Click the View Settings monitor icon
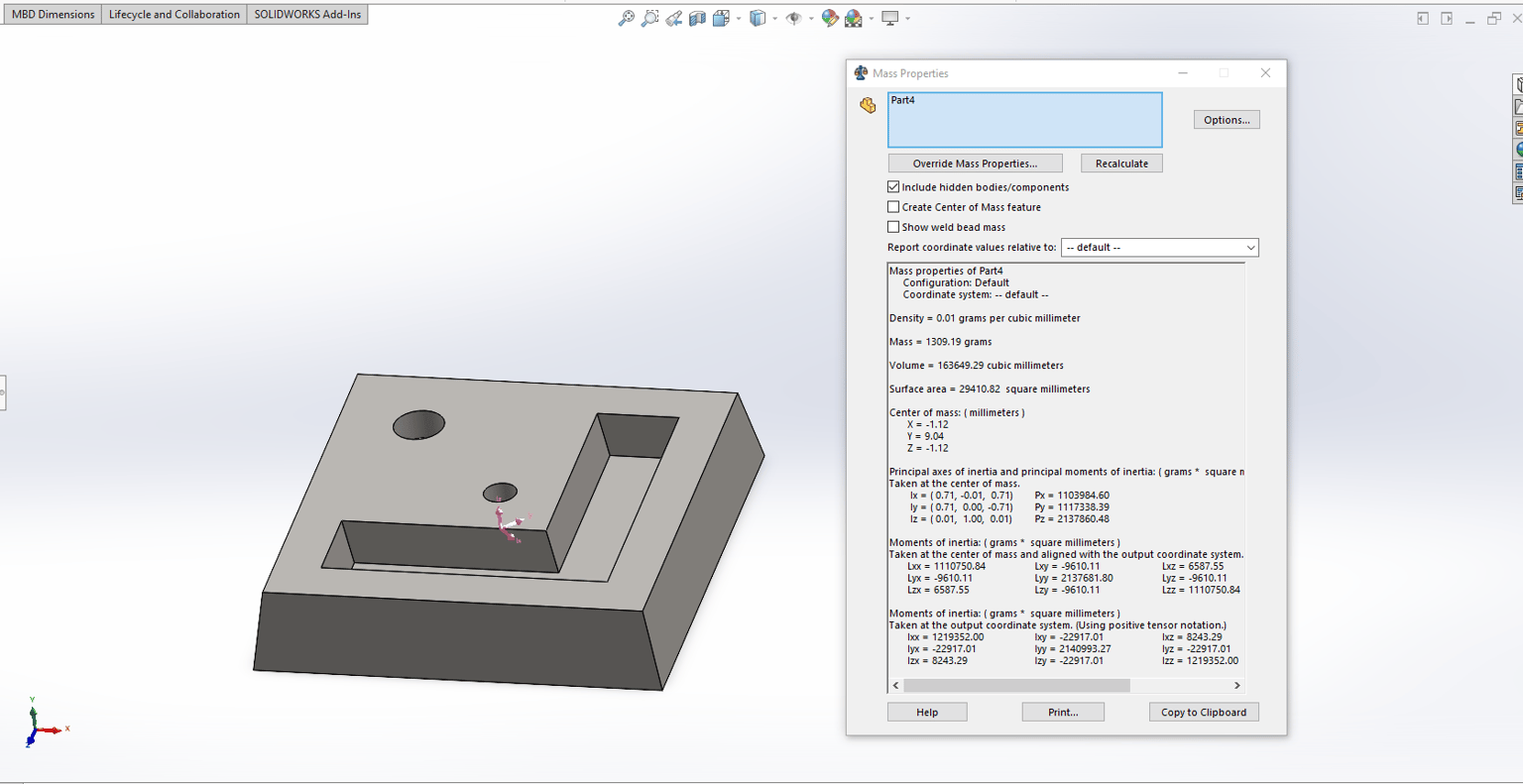This screenshot has height=784, width=1523. pyautogui.click(x=890, y=18)
